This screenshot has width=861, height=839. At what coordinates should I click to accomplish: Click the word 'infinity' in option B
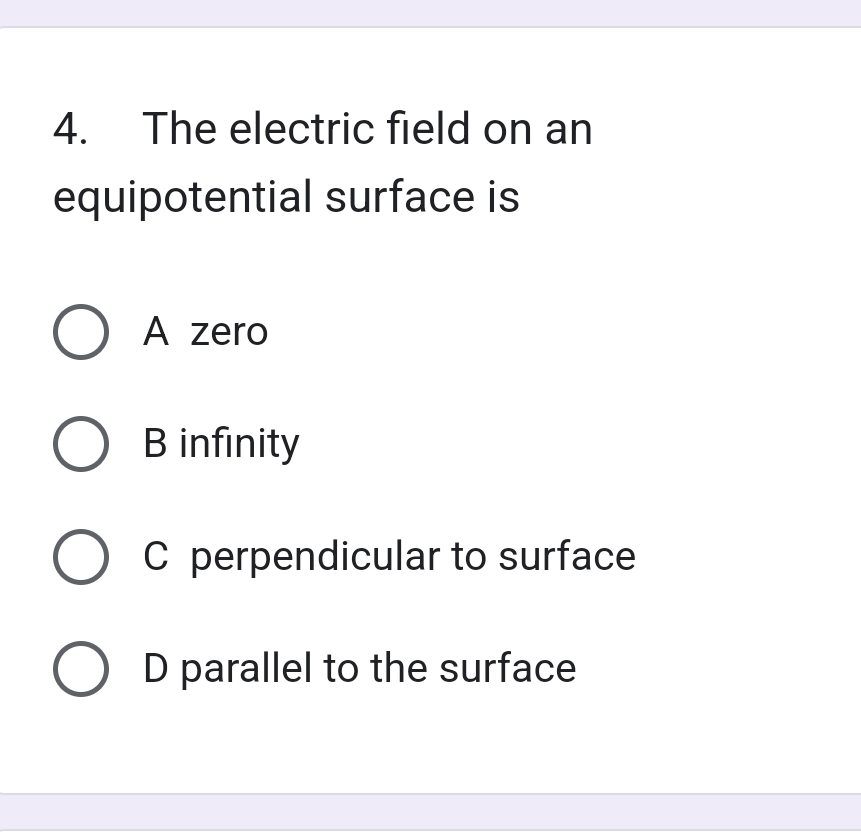(x=239, y=444)
